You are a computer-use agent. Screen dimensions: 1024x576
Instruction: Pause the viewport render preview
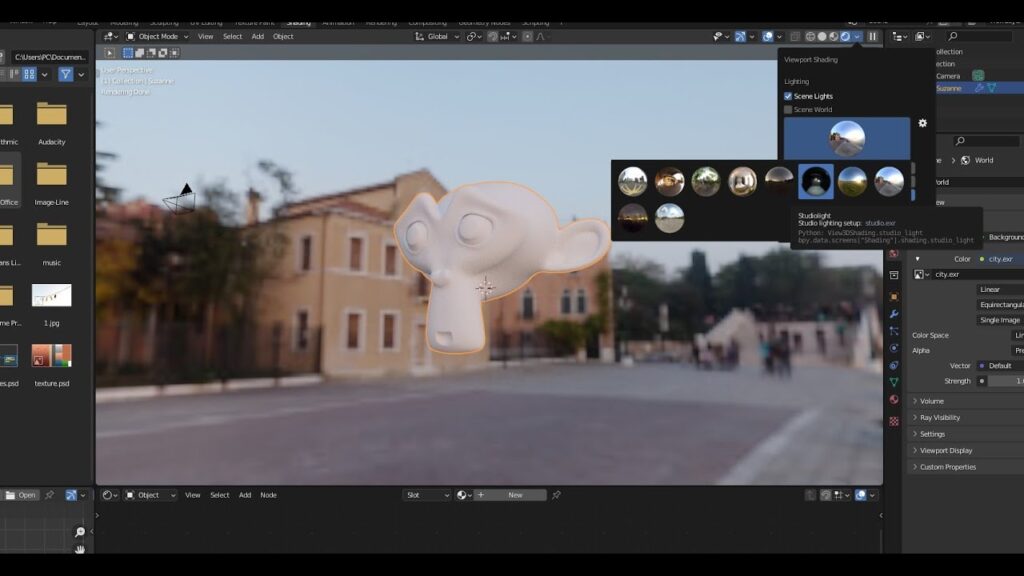pyautogui.click(x=872, y=37)
